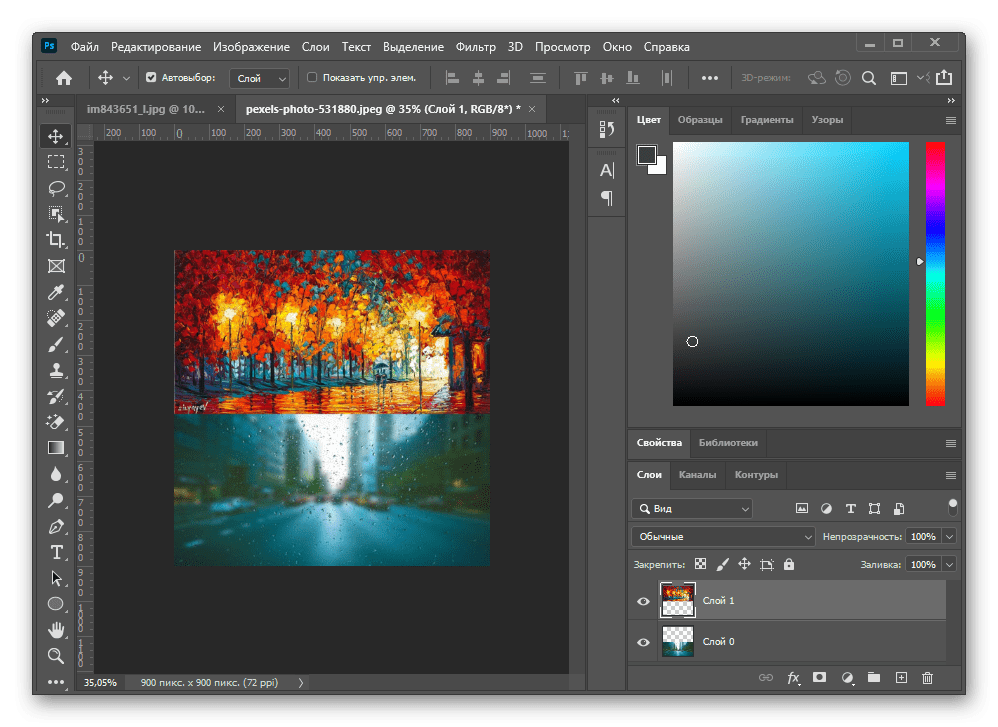Hide layer Слой 0 visibility eye

coord(643,642)
